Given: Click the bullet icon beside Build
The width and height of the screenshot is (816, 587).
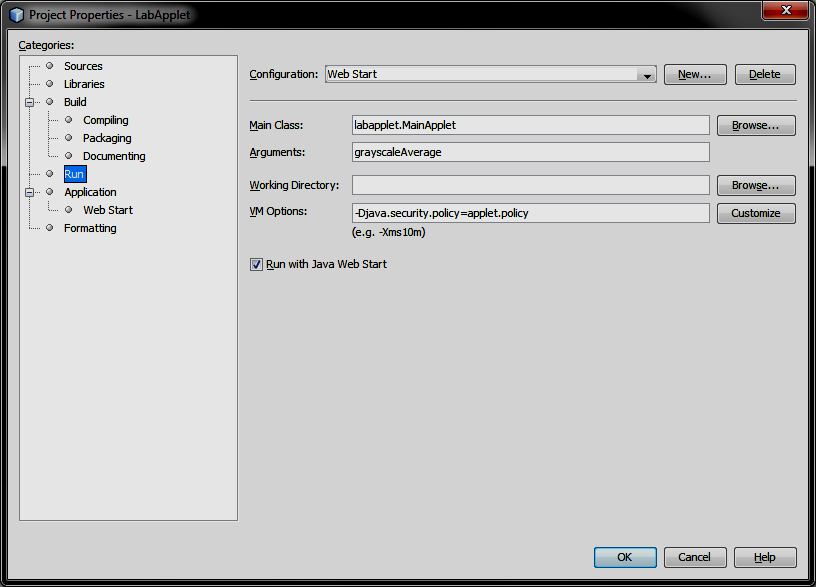Looking at the screenshot, I should [49, 101].
